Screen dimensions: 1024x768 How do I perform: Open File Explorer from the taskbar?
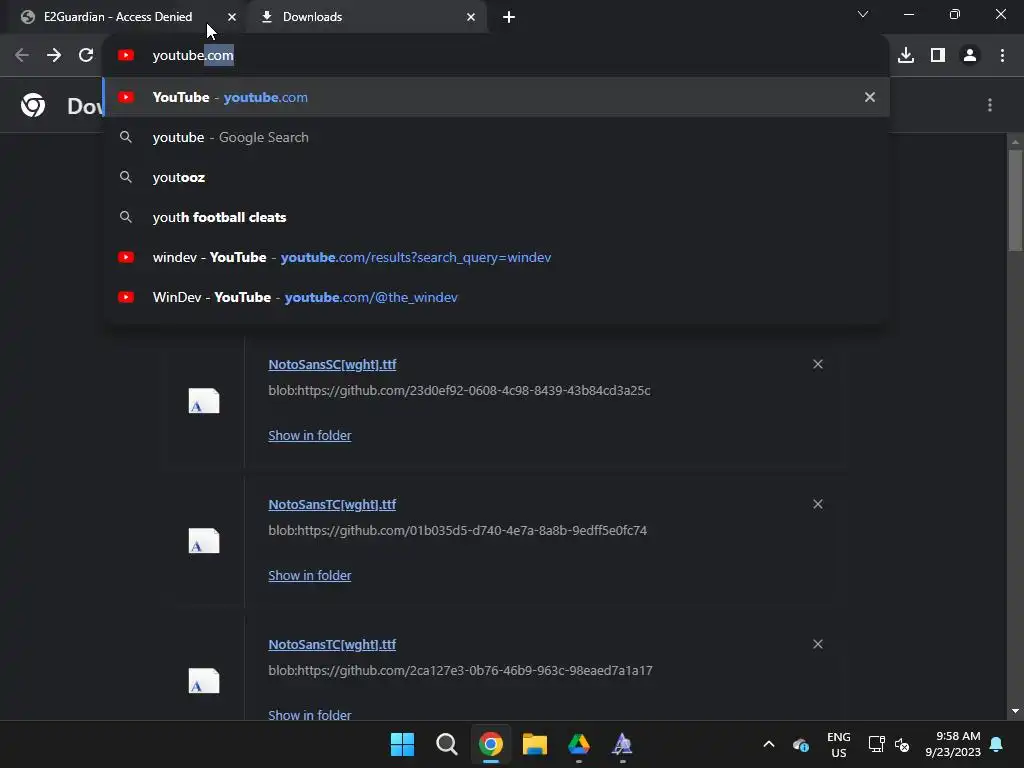535,744
